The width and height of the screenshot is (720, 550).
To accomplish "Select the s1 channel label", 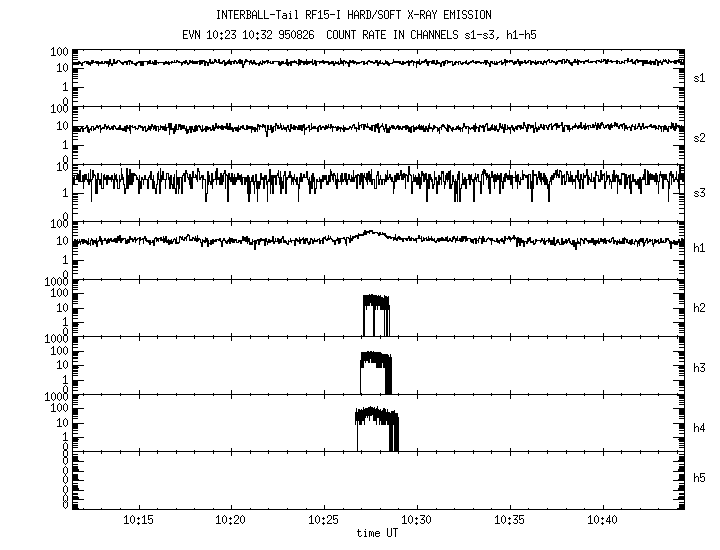I will (x=700, y=76).
